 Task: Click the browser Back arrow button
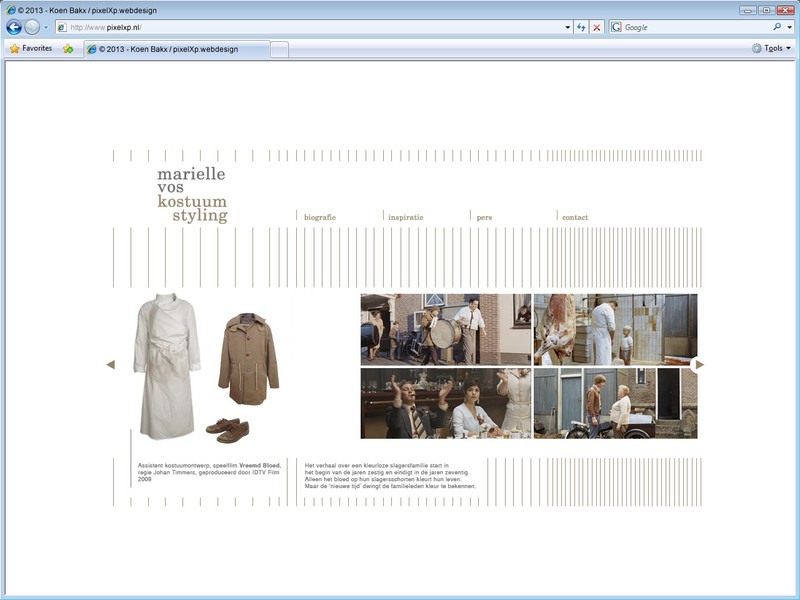[14, 27]
